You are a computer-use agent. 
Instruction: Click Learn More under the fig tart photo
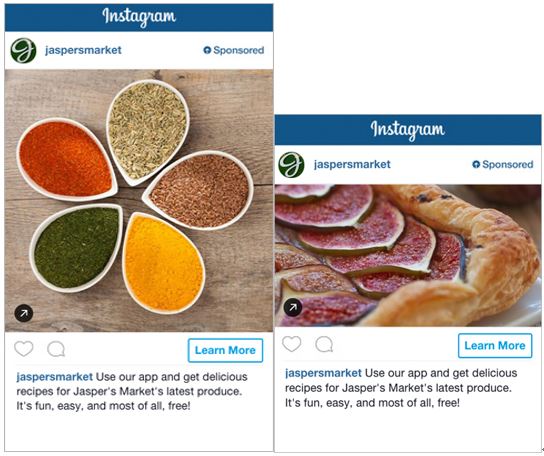tap(495, 346)
